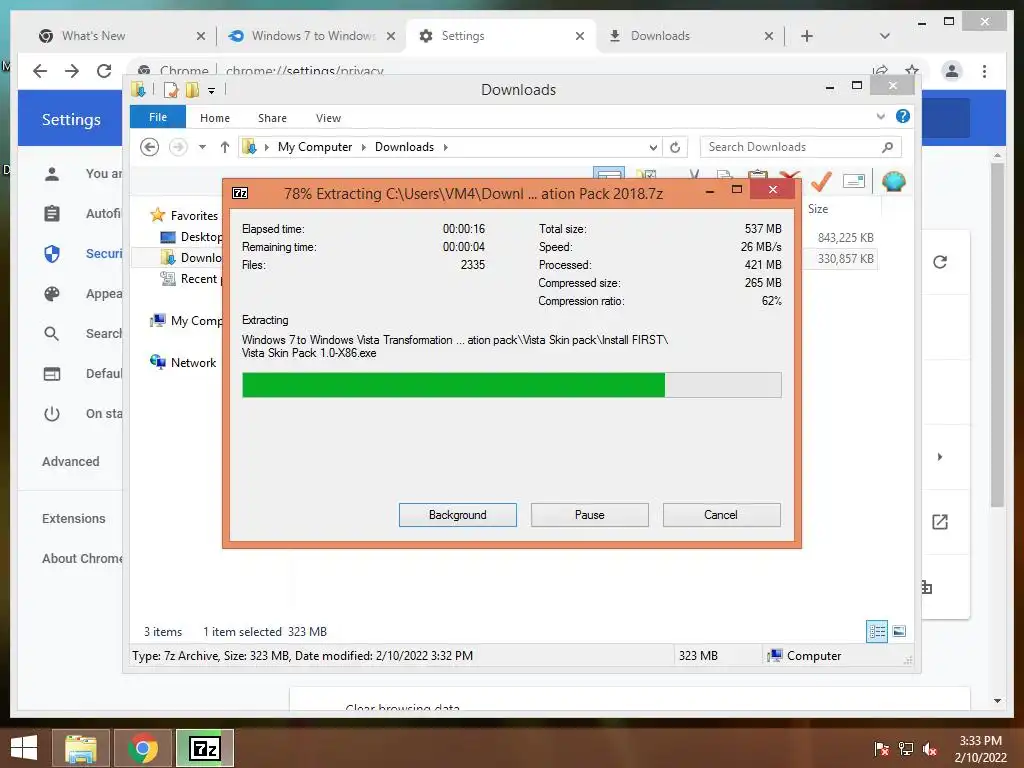Switch to Windows 7 to Windows tab
The width and height of the screenshot is (1024, 768).
click(x=312, y=36)
